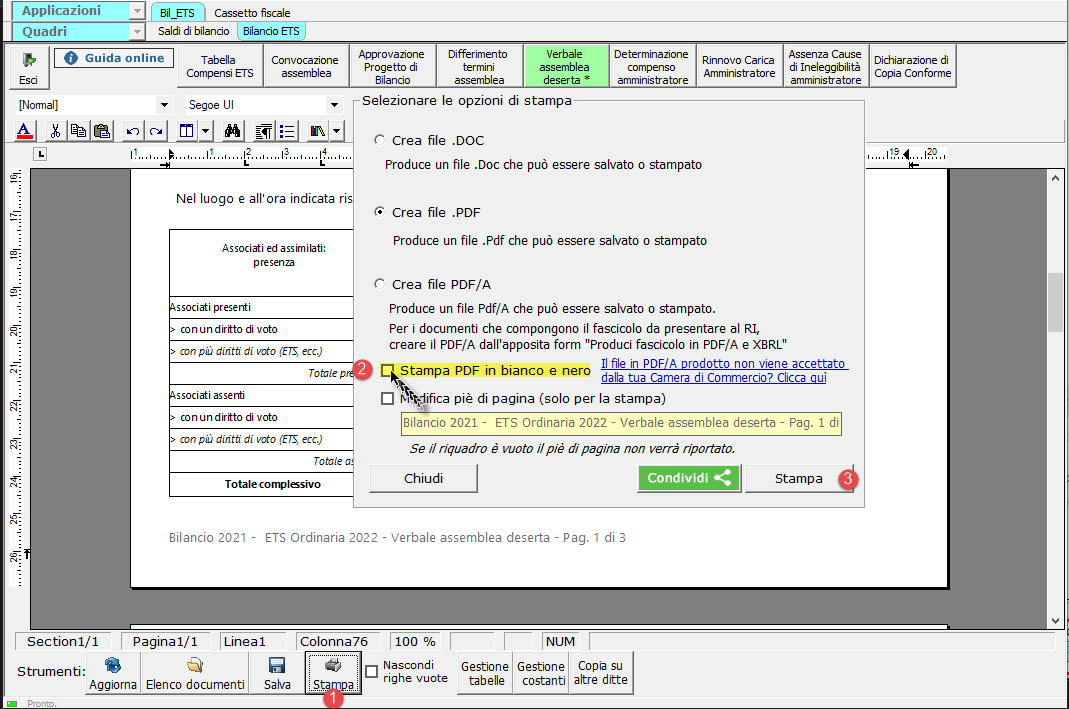The width and height of the screenshot is (1069, 709).
Task: Switch to the Cassetto fiscale tab
Action: coord(252,13)
